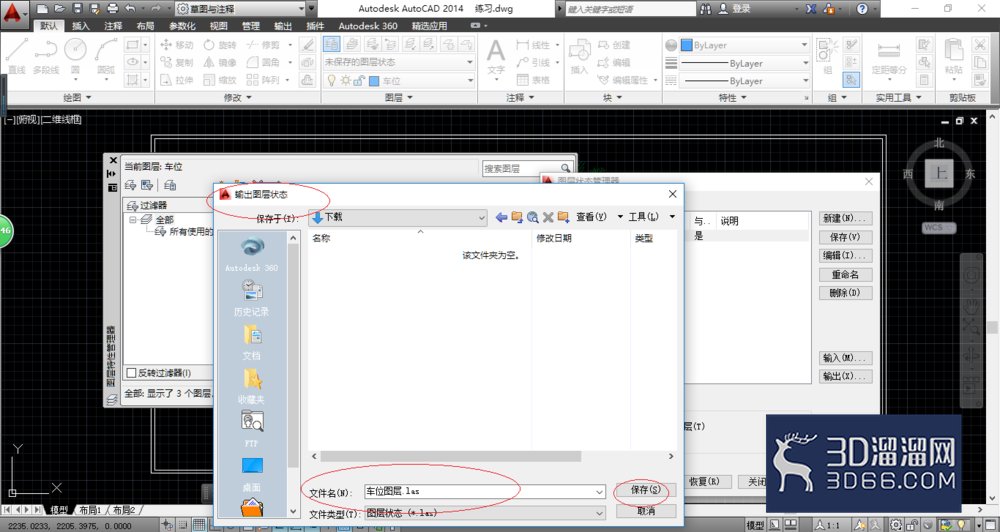Open 收藏夹 location in places sidebar

[252, 386]
